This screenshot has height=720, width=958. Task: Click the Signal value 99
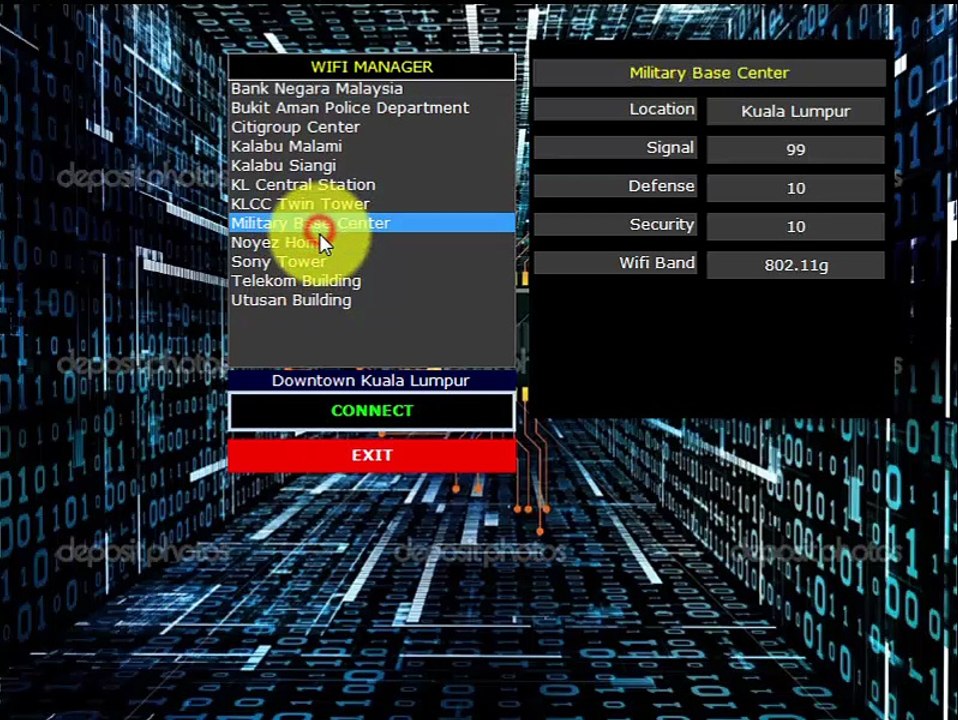tap(795, 150)
